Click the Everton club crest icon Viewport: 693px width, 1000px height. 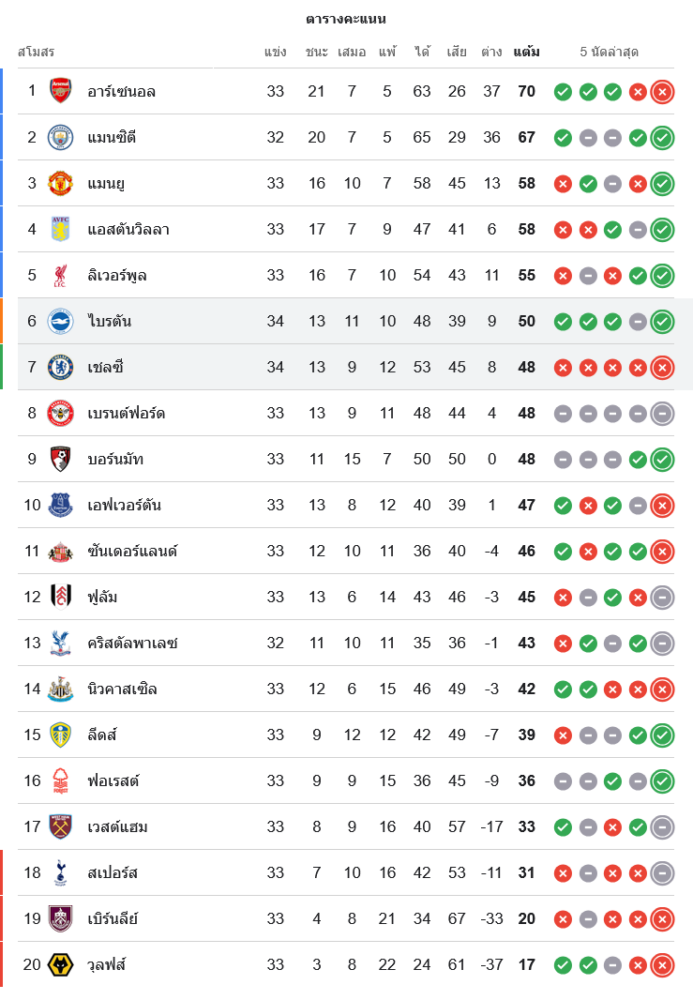61,506
